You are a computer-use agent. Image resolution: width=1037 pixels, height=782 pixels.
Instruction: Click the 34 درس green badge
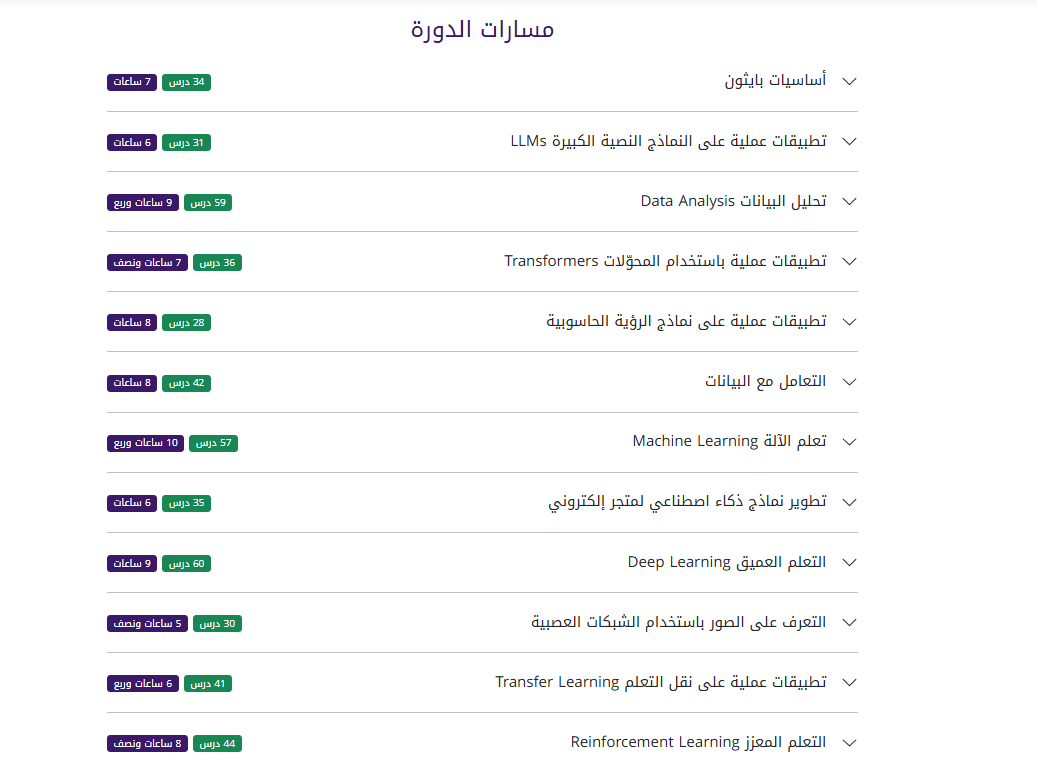pos(186,82)
